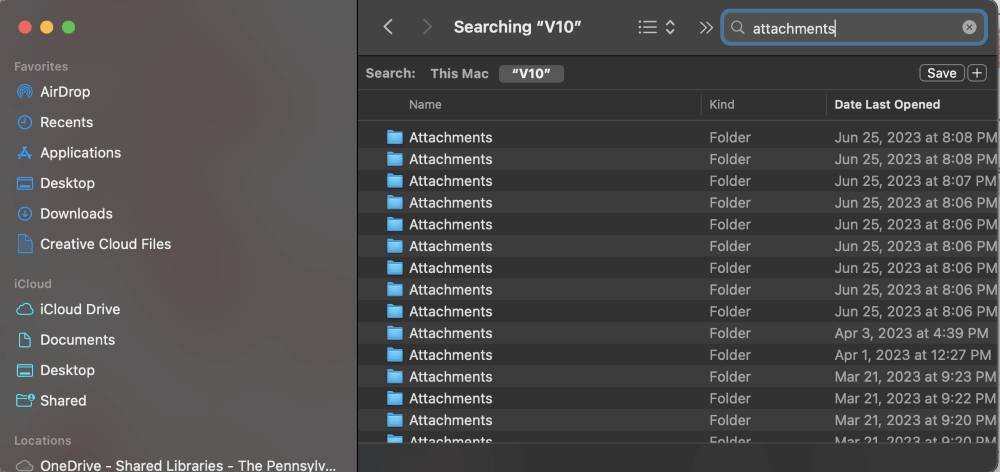Sort results by the Kind column
The width and height of the screenshot is (1000, 472).
[x=722, y=104]
